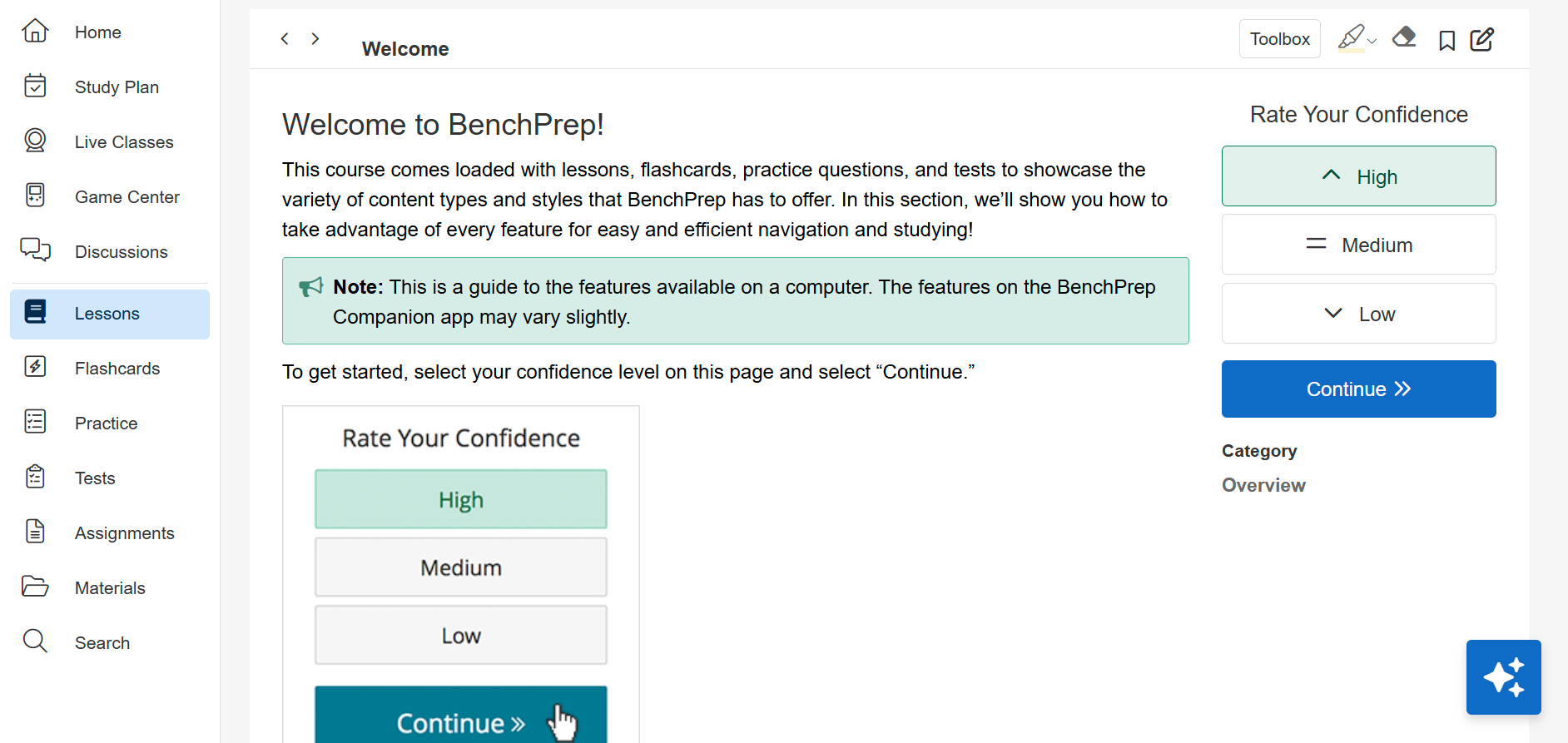Go to previous page chevron
The width and height of the screenshot is (1568, 743).
(x=285, y=38)
